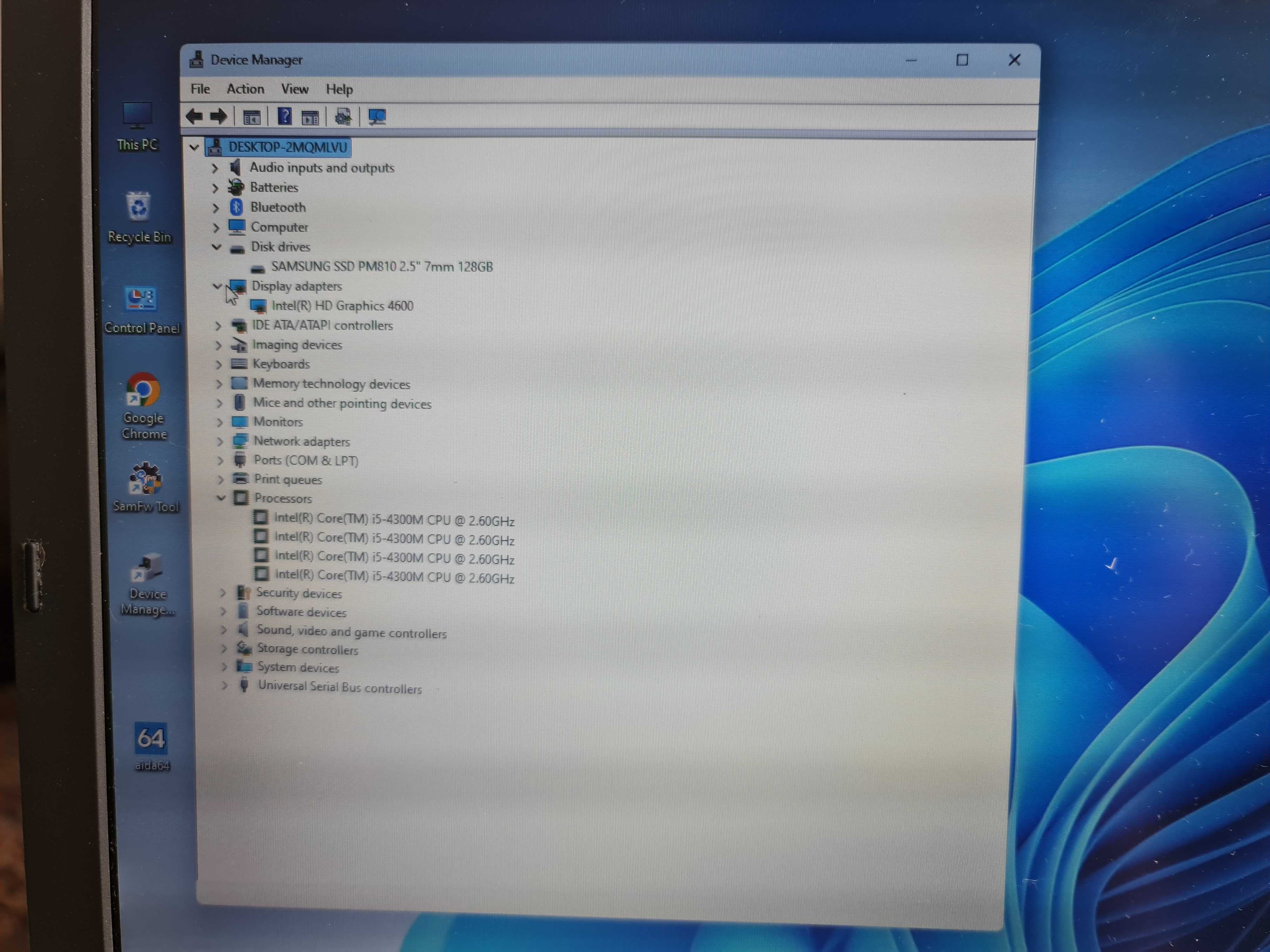The height and width of the screenshot is (952, 1270).
Task: Select Sound, video and game controllers
Action: pos(351,632)
